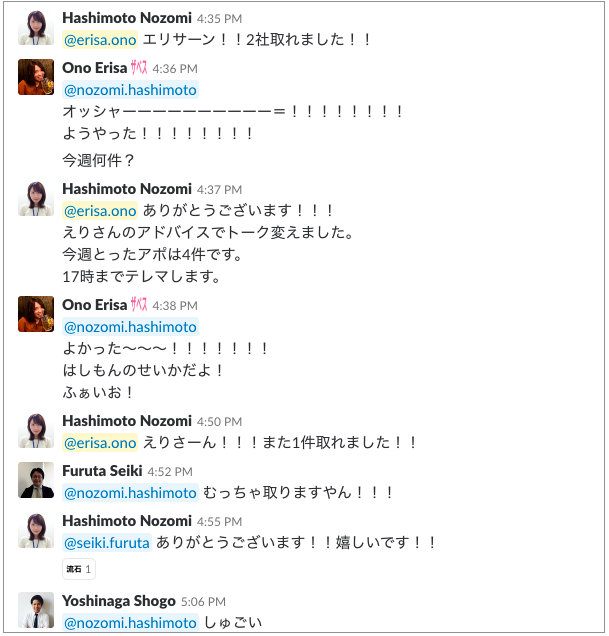Toggle the 流石 reaction under the 4:55 PM message
Viewport: 609px width, 636px height.
pyautogui.click(x=79, y=569)
